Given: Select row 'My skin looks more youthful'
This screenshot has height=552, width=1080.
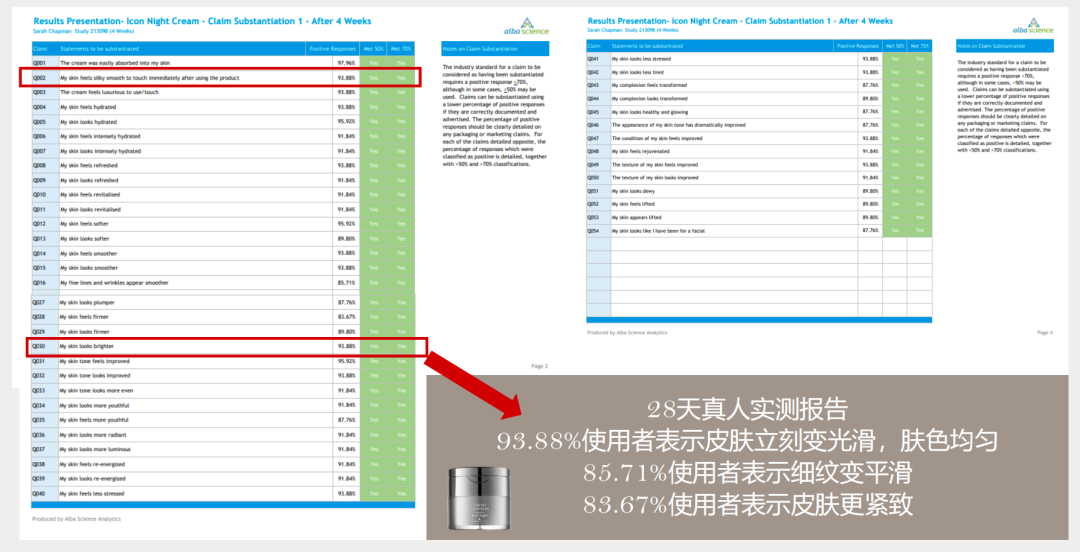Looking at the screenshot, I should (x=223, y=405).
